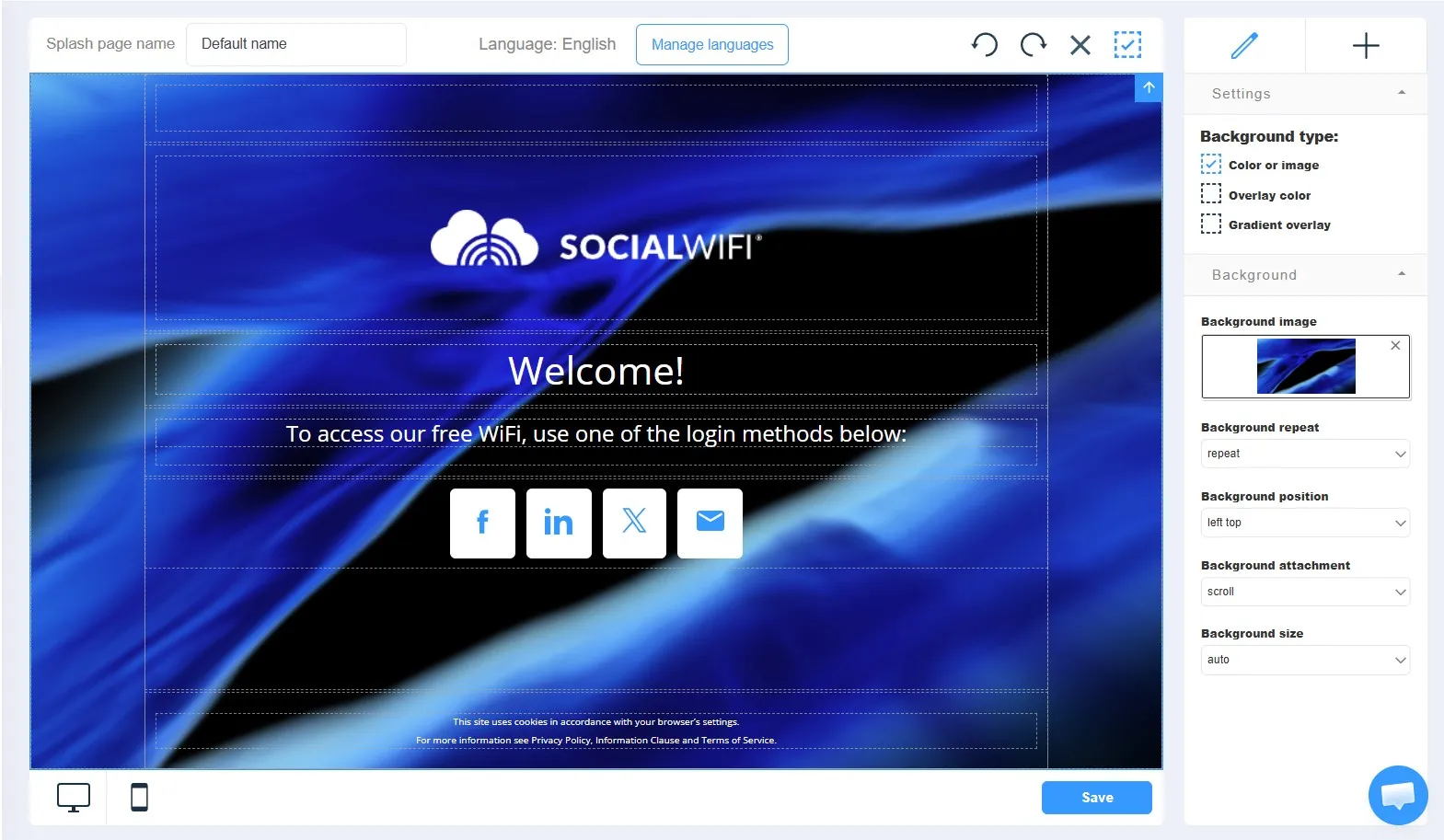Screen dimensions: 1444x840
Task: Enable Gradient overlay background type
Action: point(1211,224)
